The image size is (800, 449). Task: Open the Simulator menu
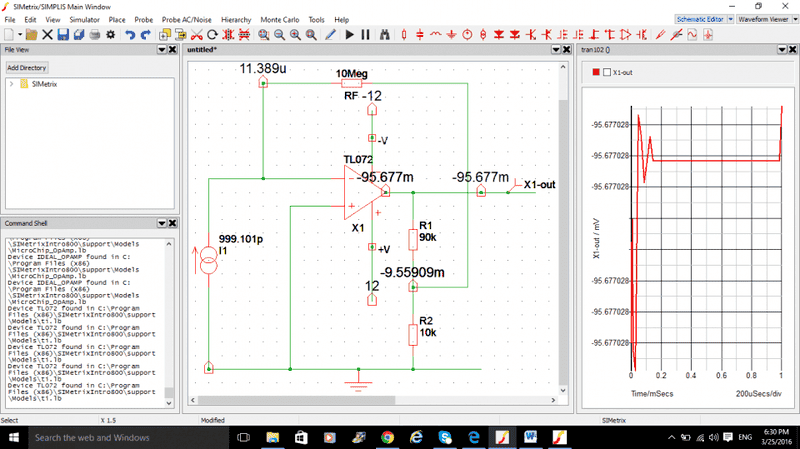point(84,19)
